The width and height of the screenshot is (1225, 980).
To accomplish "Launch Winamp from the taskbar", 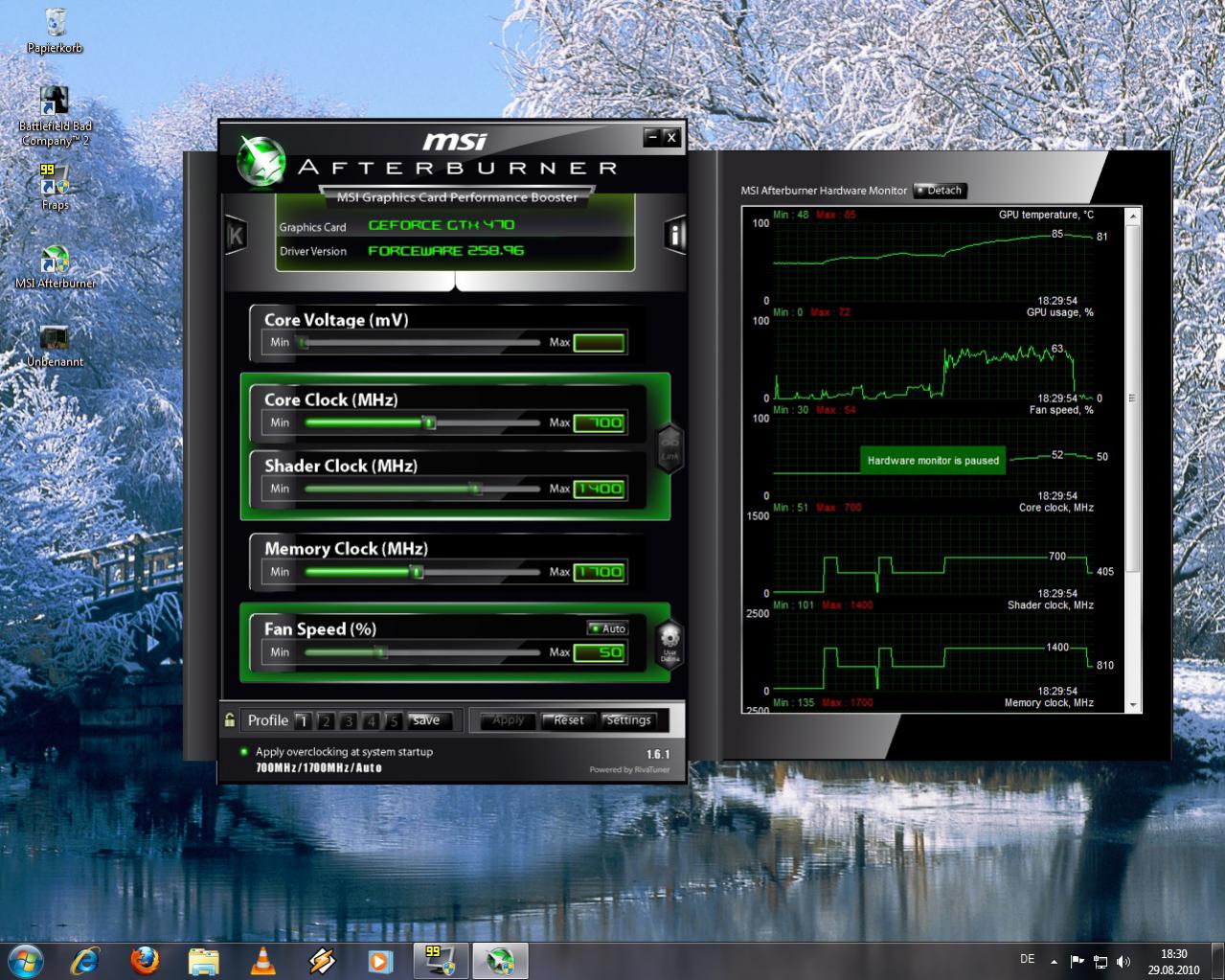I will click(321, 960).
